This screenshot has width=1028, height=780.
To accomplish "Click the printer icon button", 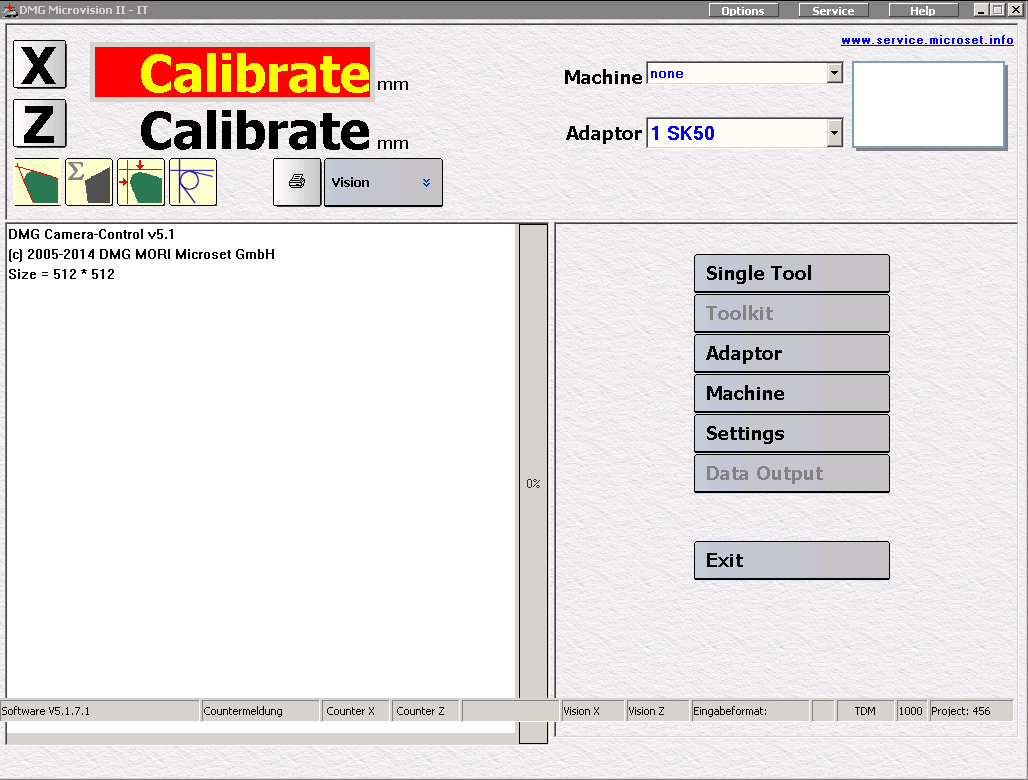I will click(x=297, y=182).
